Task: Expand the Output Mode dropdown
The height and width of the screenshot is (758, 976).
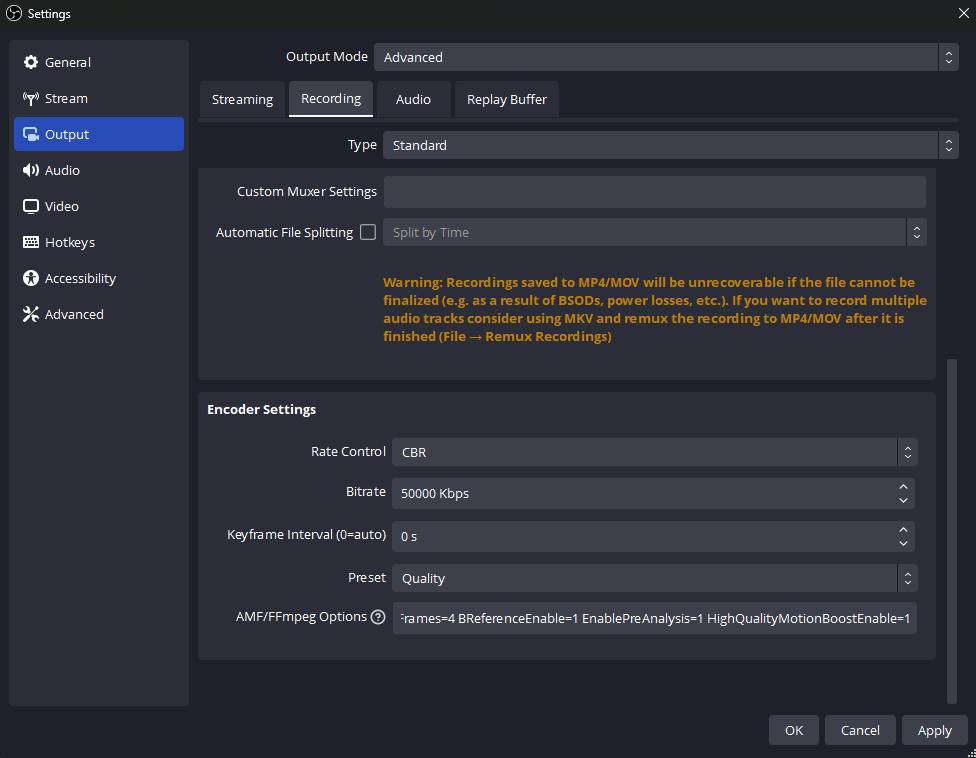Action: tap(665, 57)
